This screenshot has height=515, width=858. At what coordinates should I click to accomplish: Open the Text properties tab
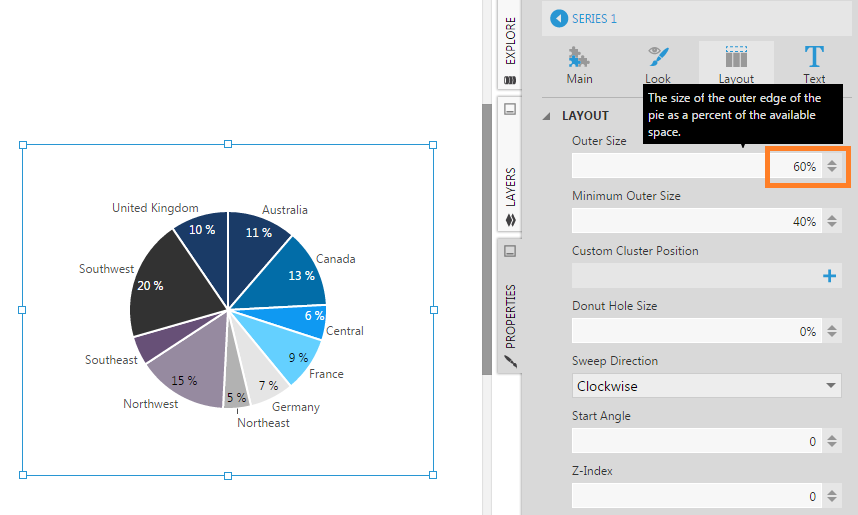814,64
